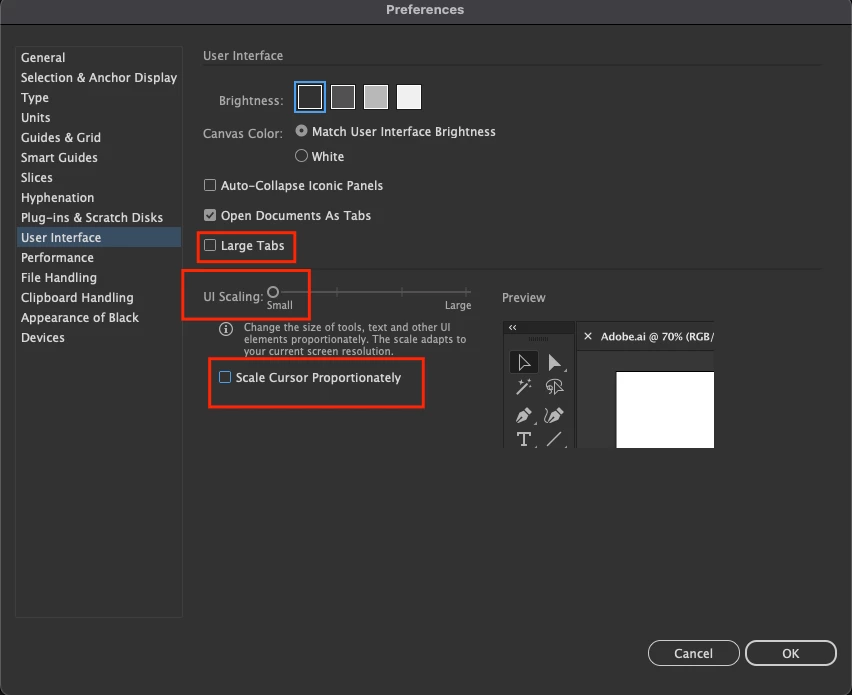Screen dimensions: 852x695
Task: Open General preferences category
Action: 98,58
